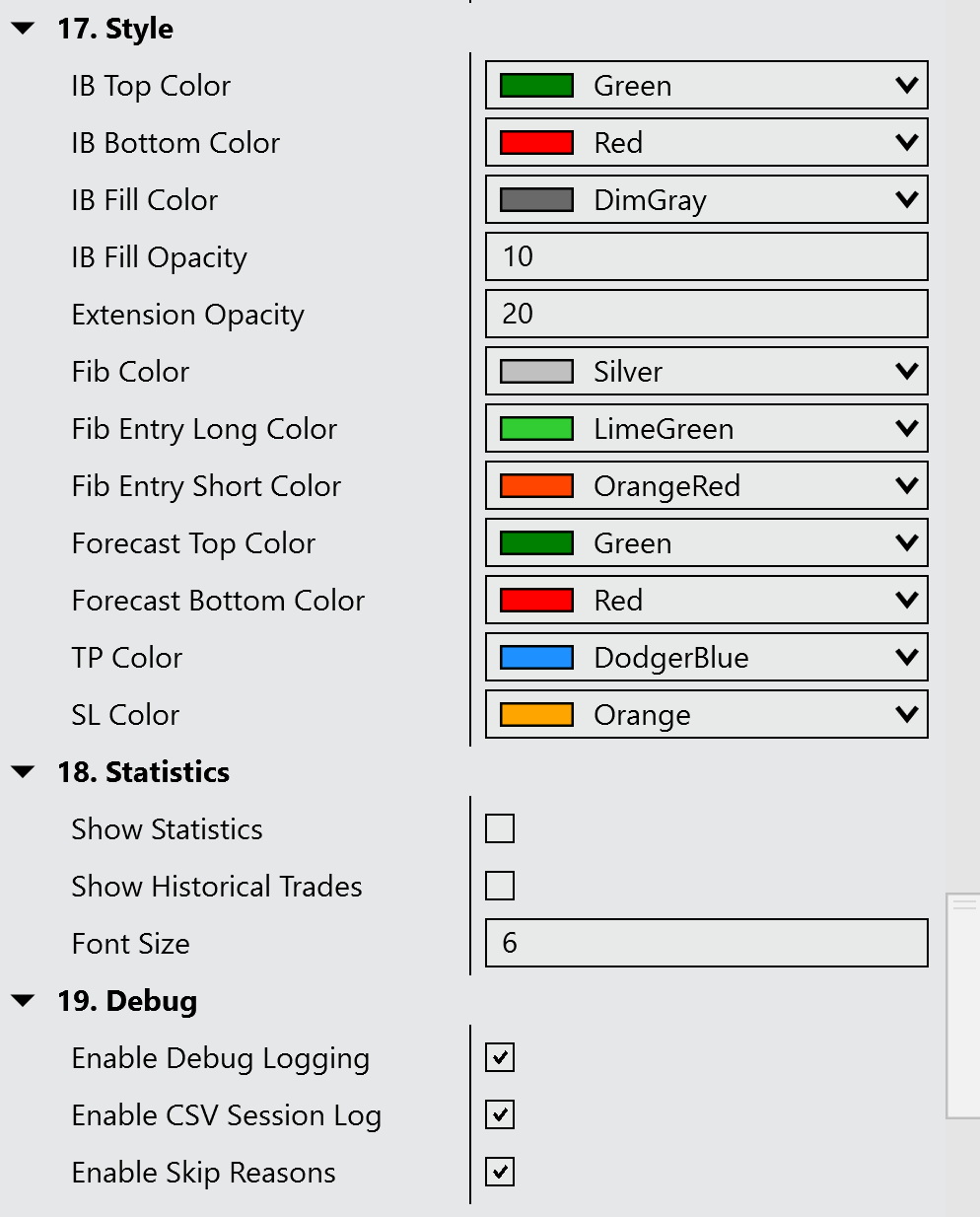Viewport: 980px width, 1217px height.
Task: Toggle Enable Skip Reasons checkbox
Action: point(500,1172)
